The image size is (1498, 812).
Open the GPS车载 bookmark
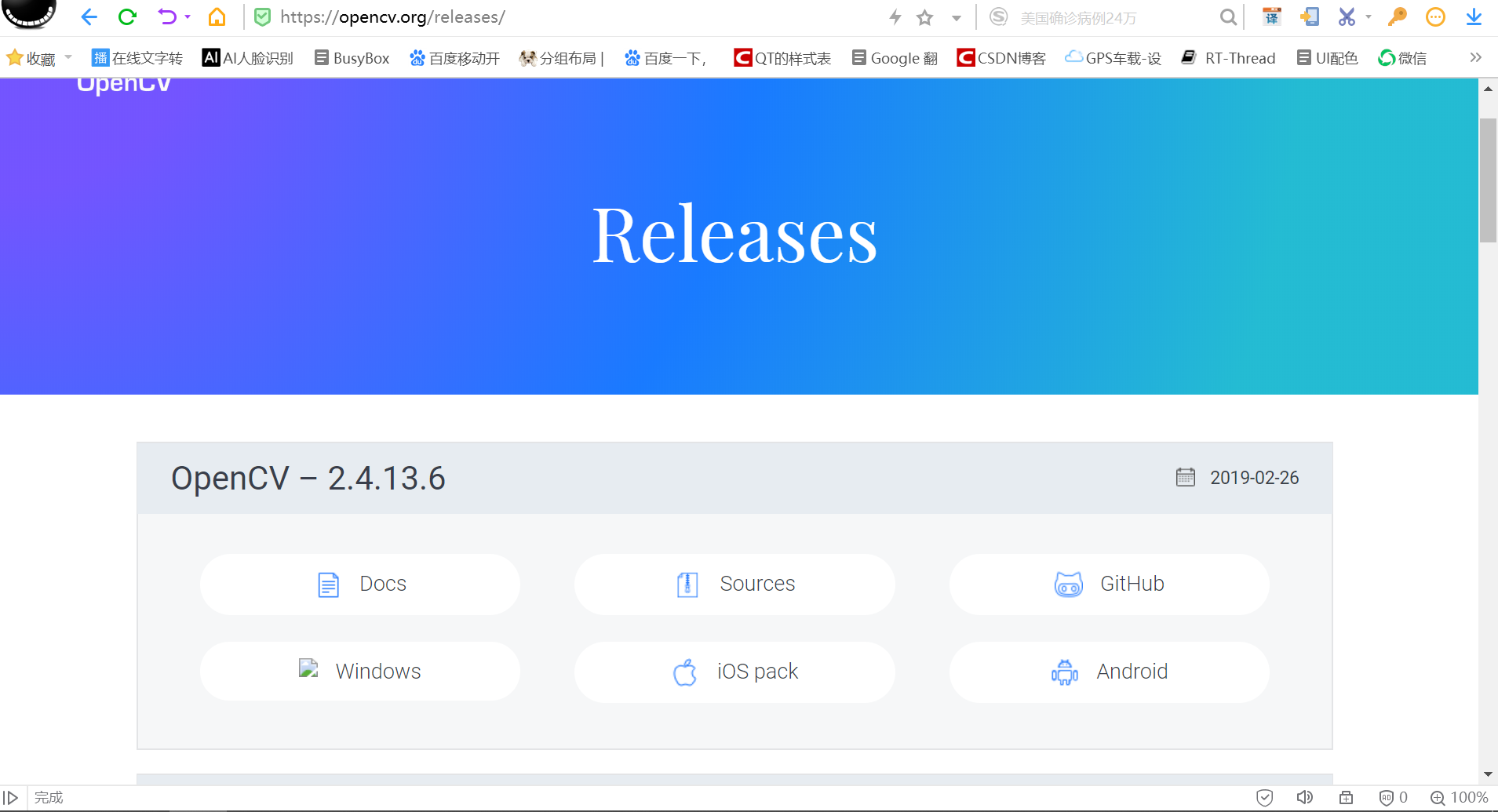[x=1113, y=58]
